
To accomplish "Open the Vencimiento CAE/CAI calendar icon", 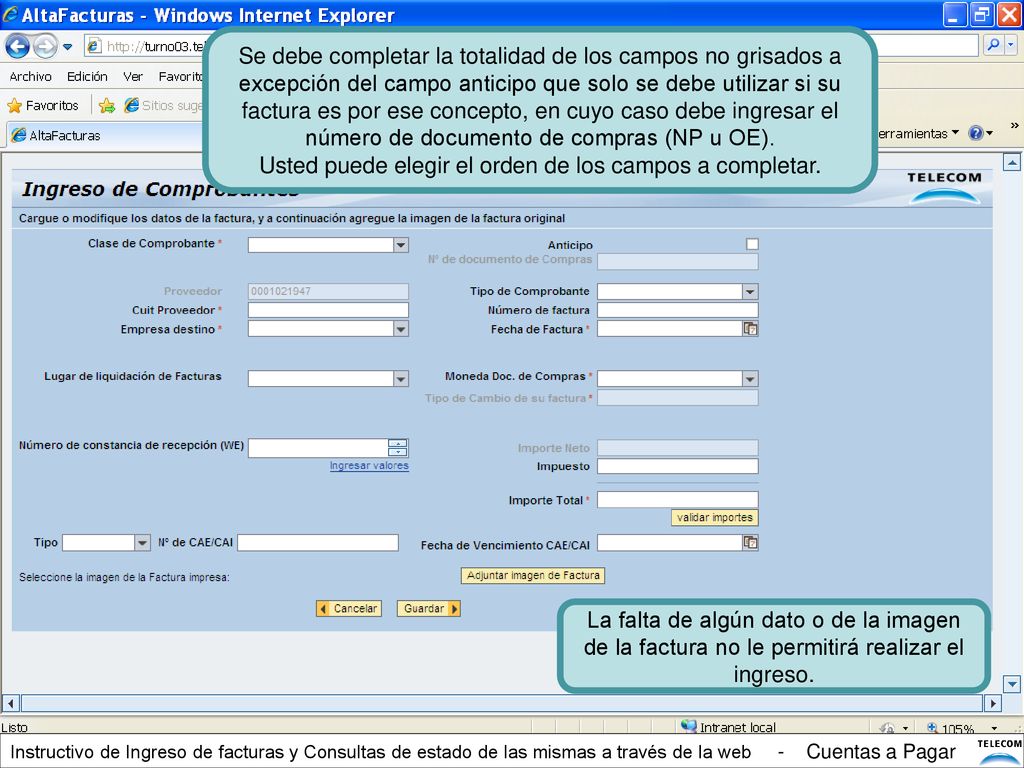I will coord(750,543).
